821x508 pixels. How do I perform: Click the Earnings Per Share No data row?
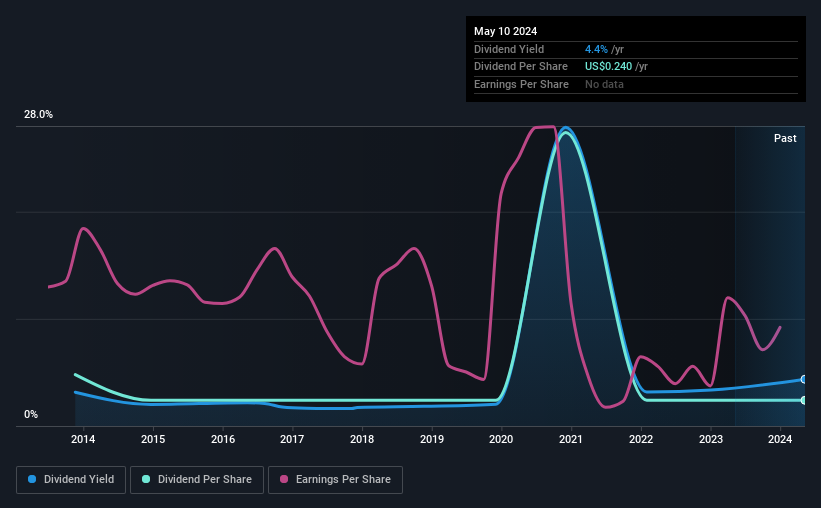tap(636, 84)
